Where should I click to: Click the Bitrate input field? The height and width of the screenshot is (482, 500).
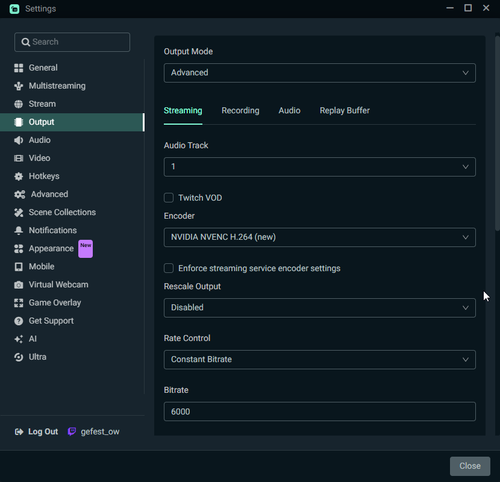320,411
